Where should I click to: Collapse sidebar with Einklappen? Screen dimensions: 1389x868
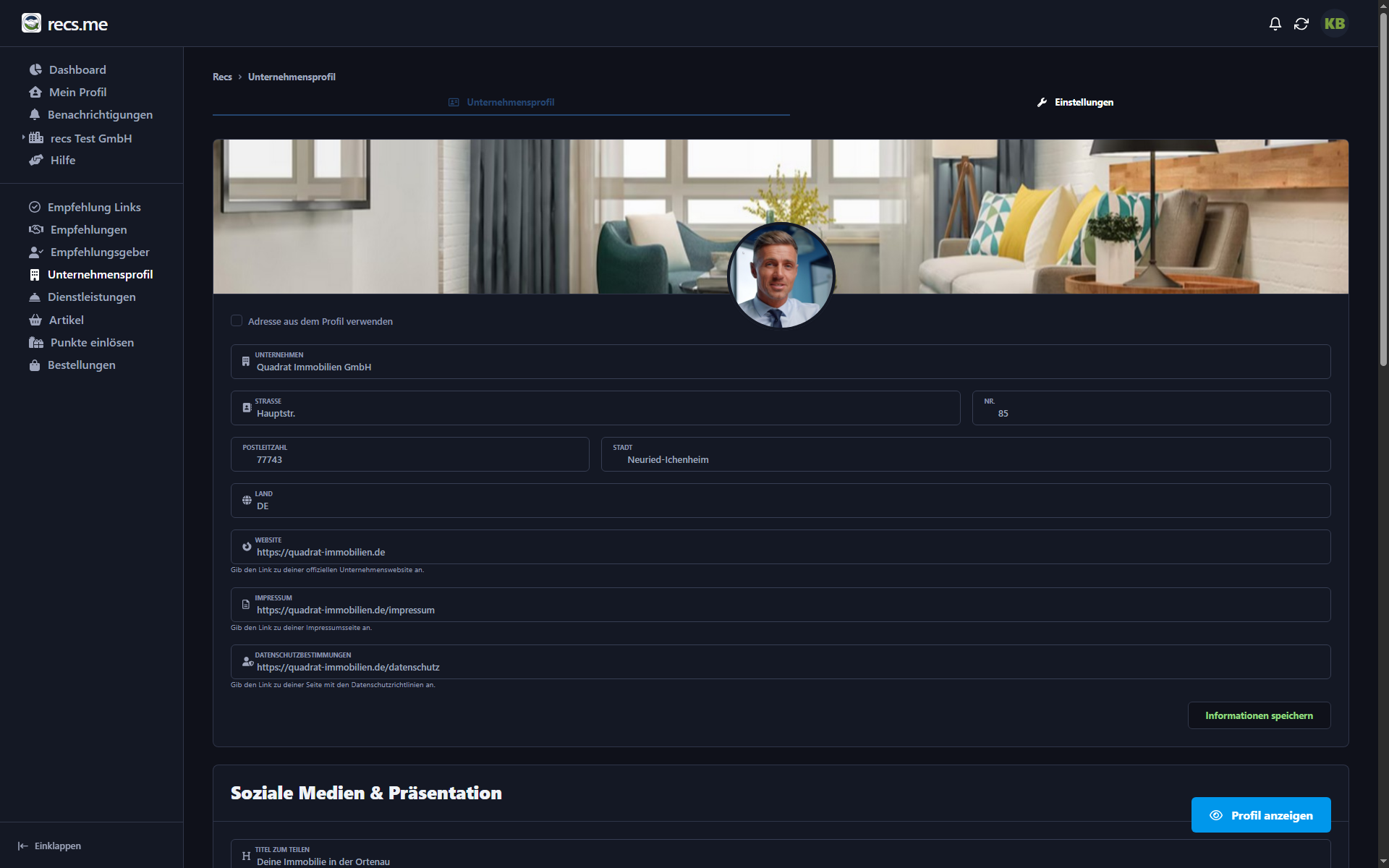tap(49, 846)
